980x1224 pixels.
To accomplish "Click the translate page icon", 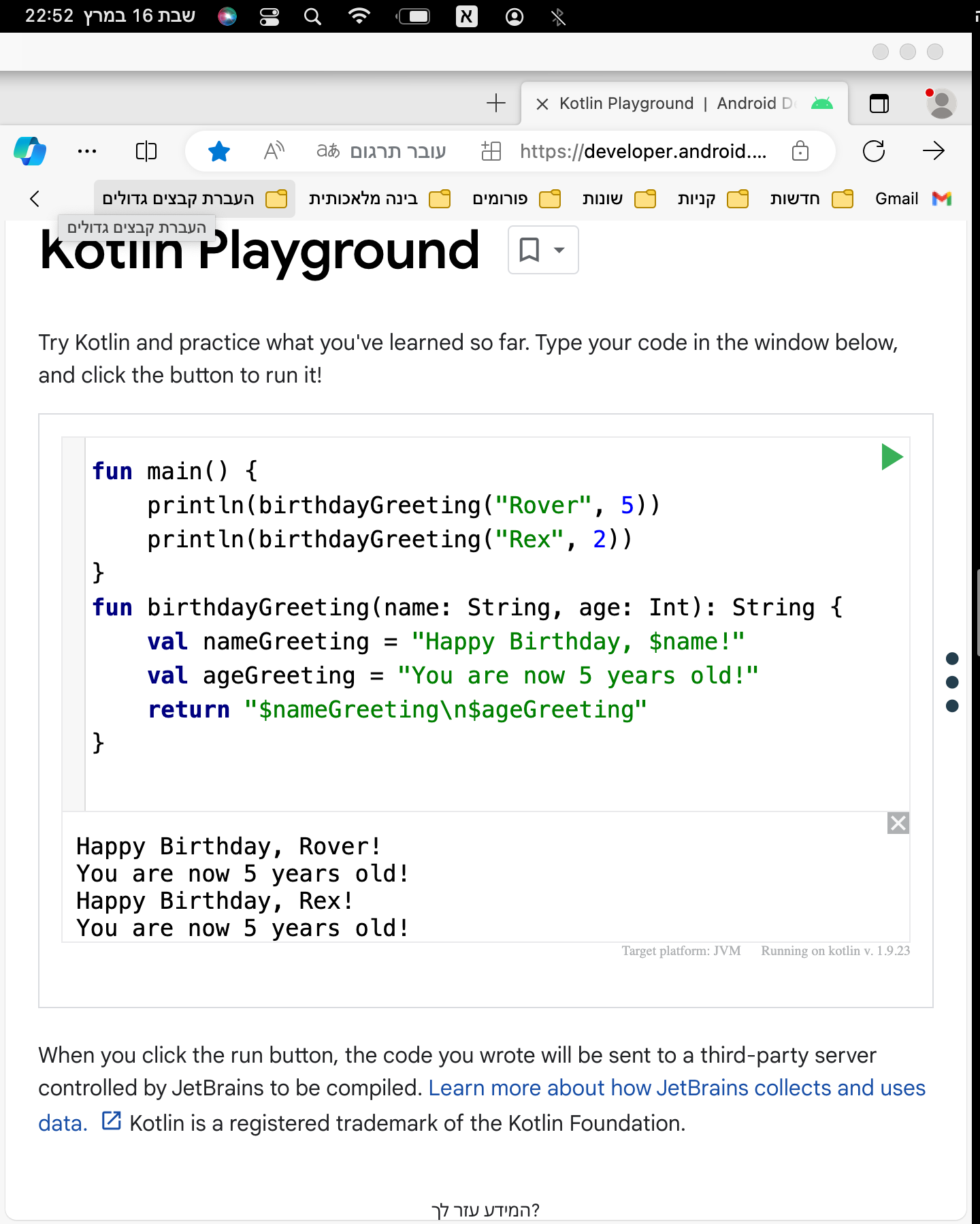I will click(328, 150).
